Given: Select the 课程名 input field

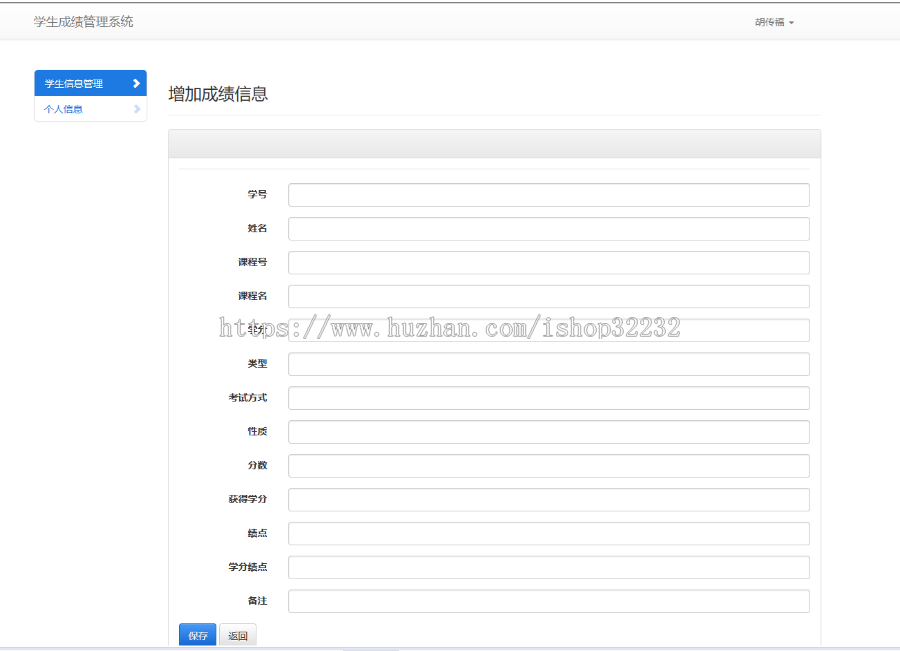Looking at the screenshot, I should 548,296.
